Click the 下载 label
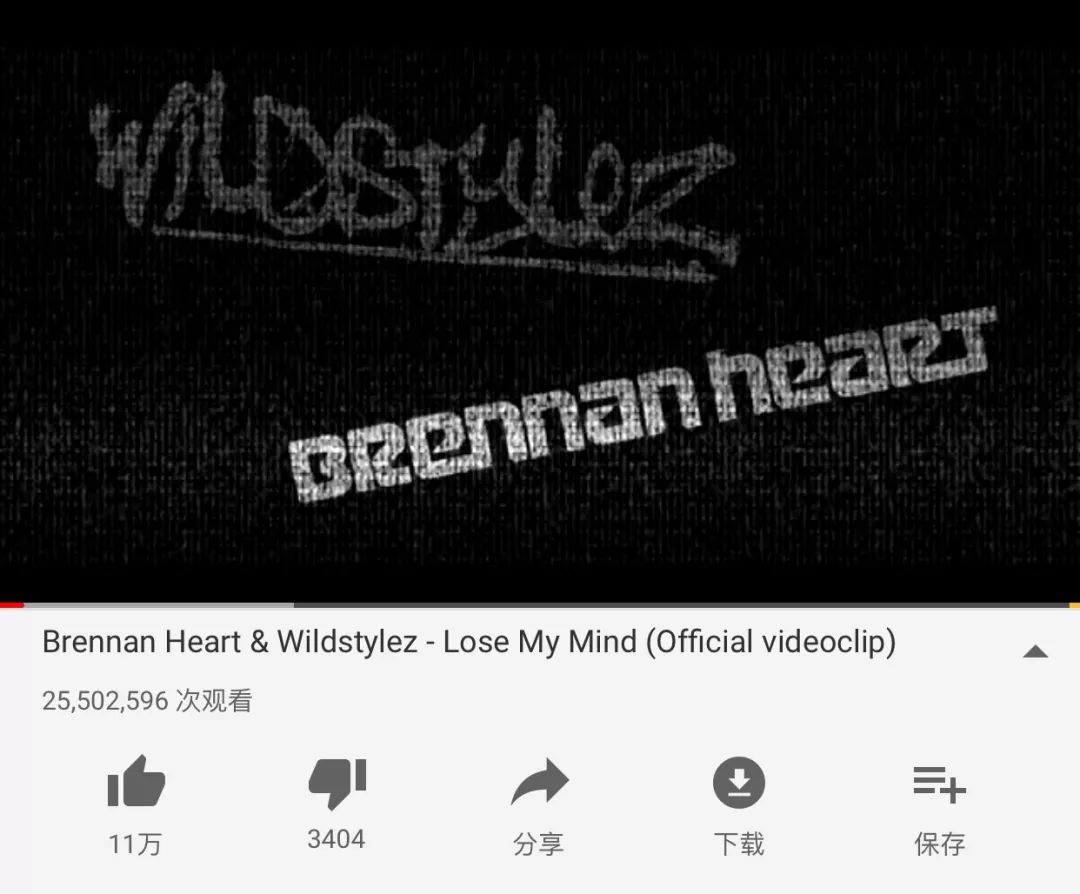This screenshot has height=894, width=1080. (739, 844)
